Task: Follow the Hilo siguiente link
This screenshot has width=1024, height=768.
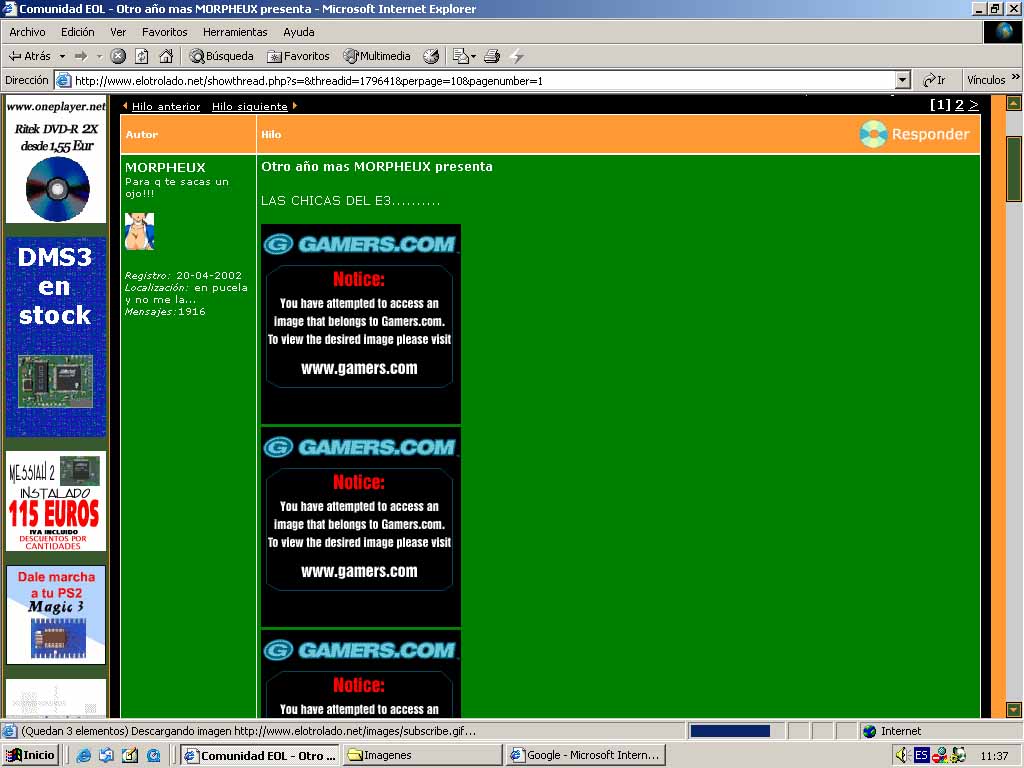Action: (x=249, y=106)
